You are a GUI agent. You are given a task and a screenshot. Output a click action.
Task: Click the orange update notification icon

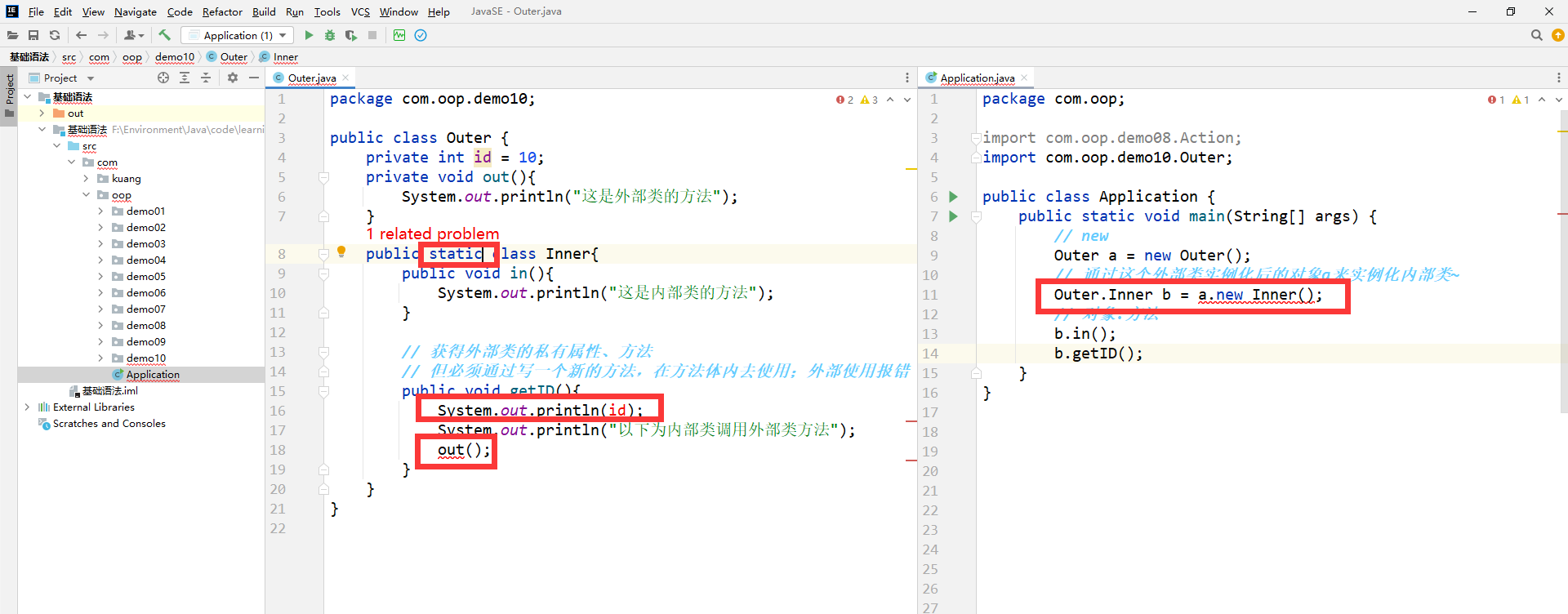coord(1558,35)
